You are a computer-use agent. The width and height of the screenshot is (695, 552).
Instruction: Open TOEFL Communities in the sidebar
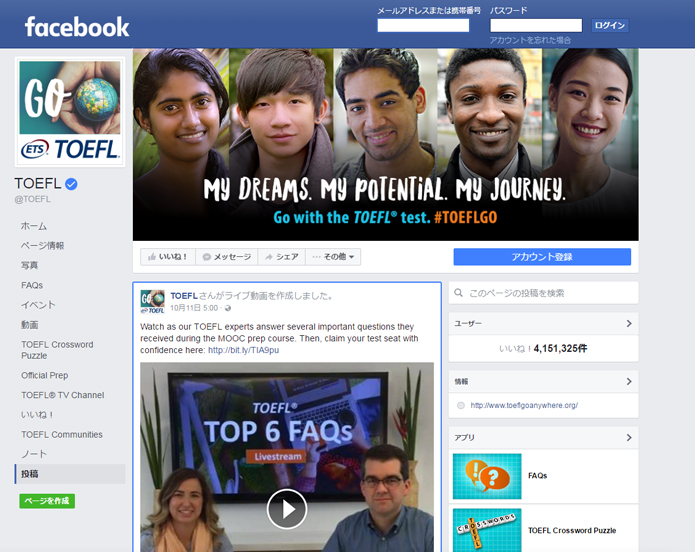coord(62,435)
